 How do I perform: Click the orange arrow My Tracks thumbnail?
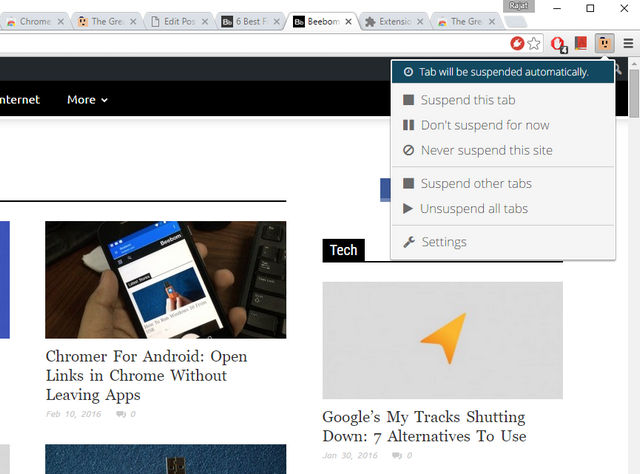442,340
